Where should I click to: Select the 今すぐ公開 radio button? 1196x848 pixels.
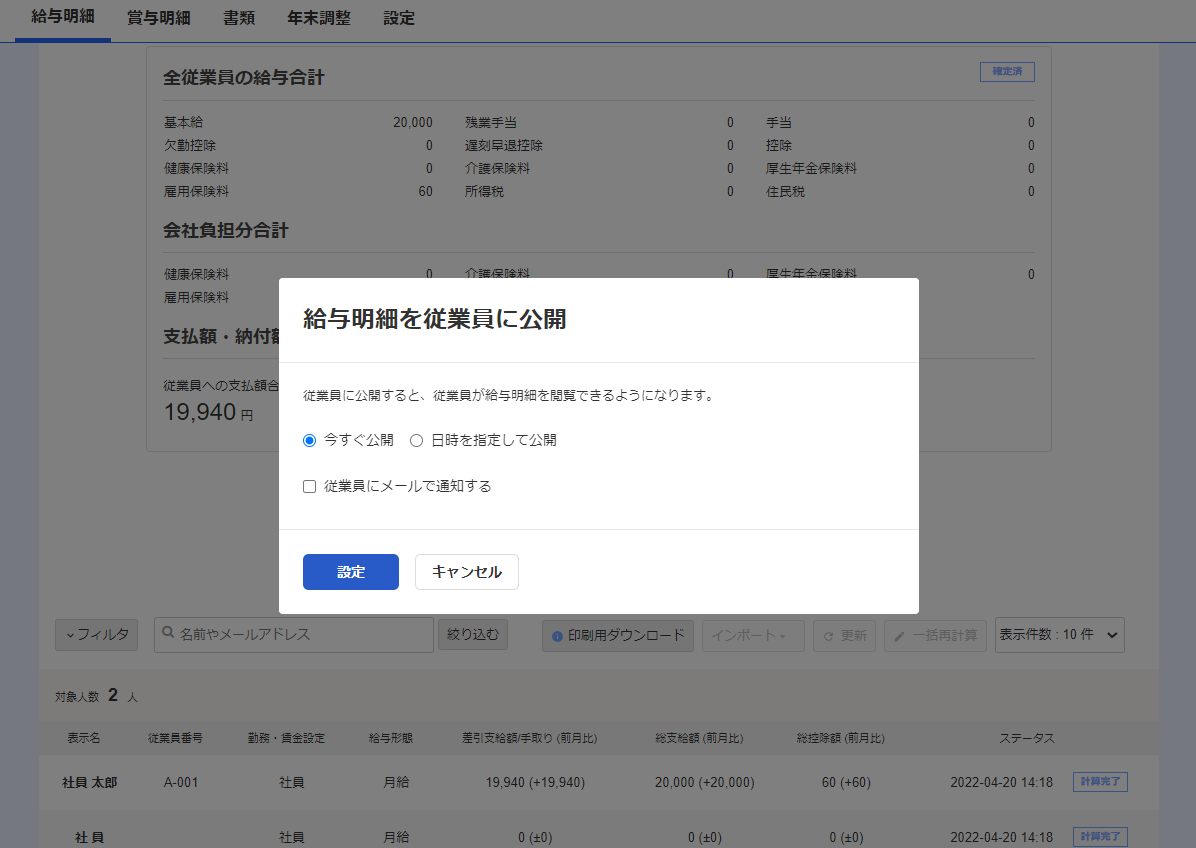click(310, 440)
